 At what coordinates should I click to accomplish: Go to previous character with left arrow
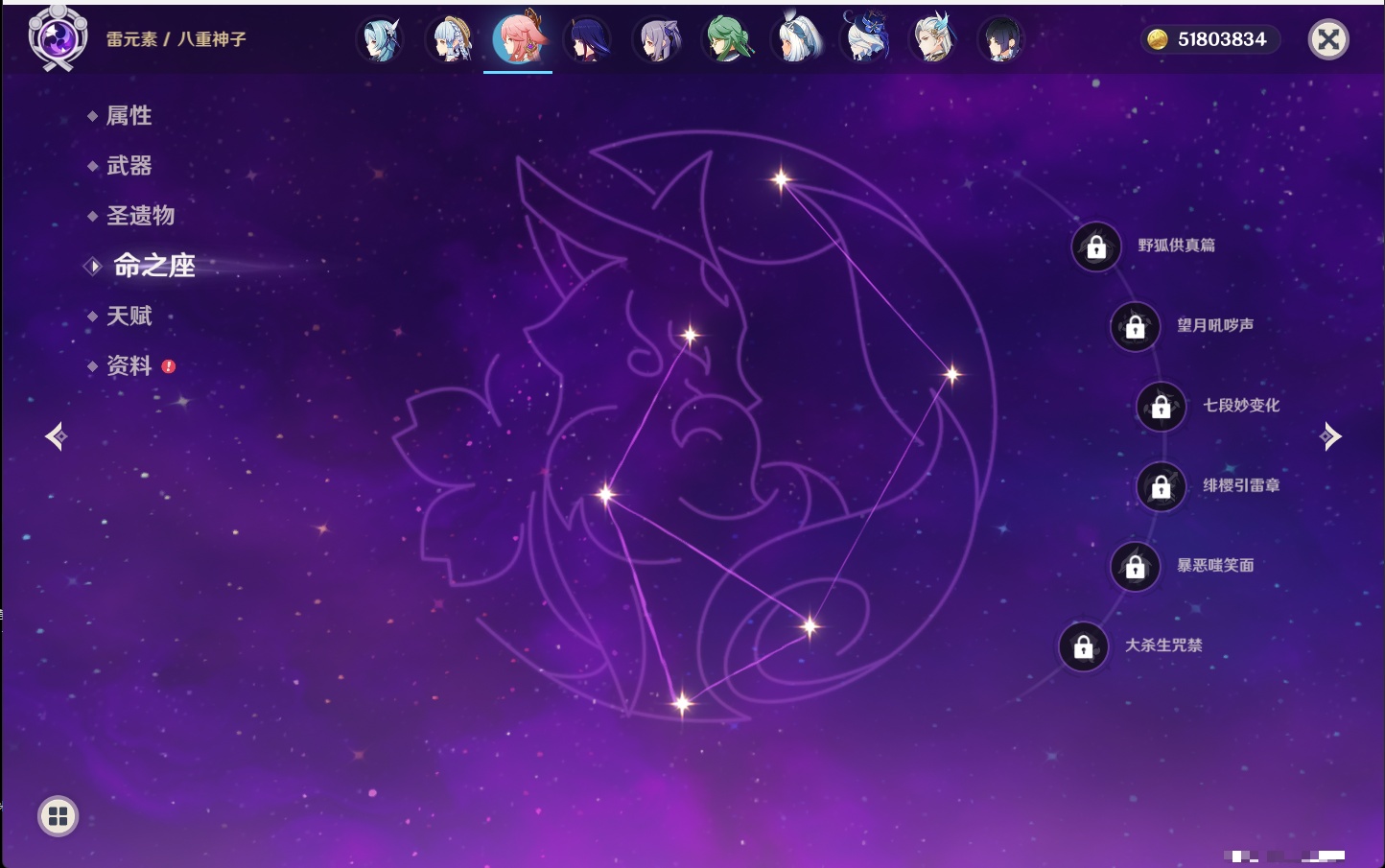(x=57, y=436)
